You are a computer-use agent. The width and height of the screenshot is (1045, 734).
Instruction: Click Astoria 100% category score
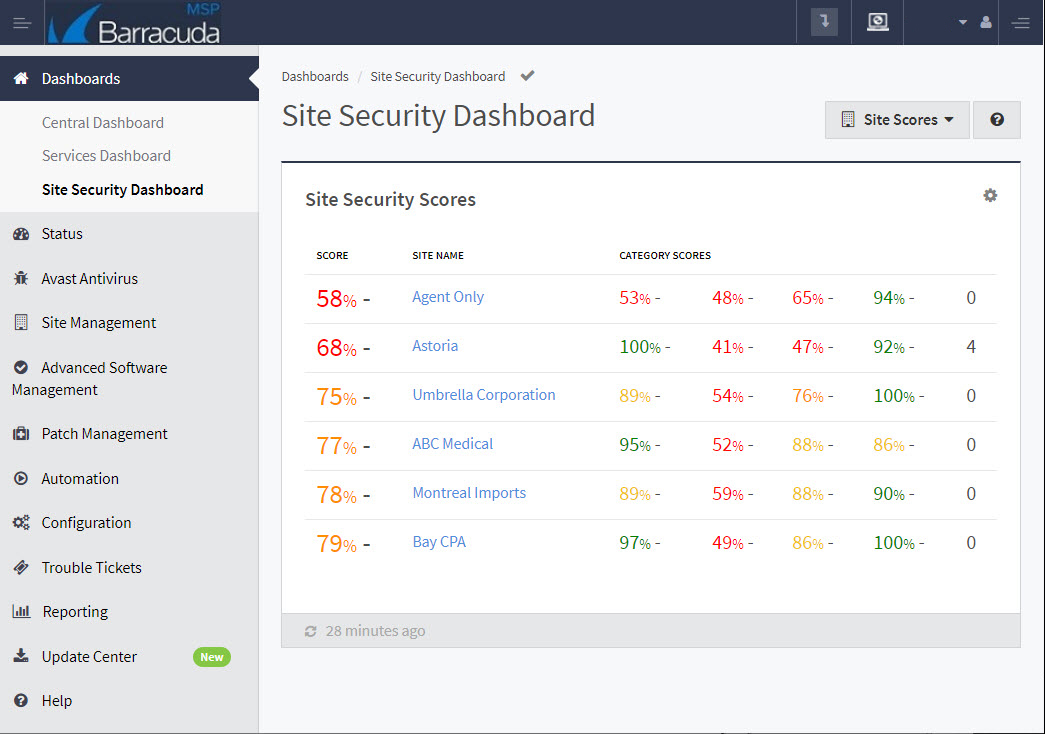click(x=640, y=347)
